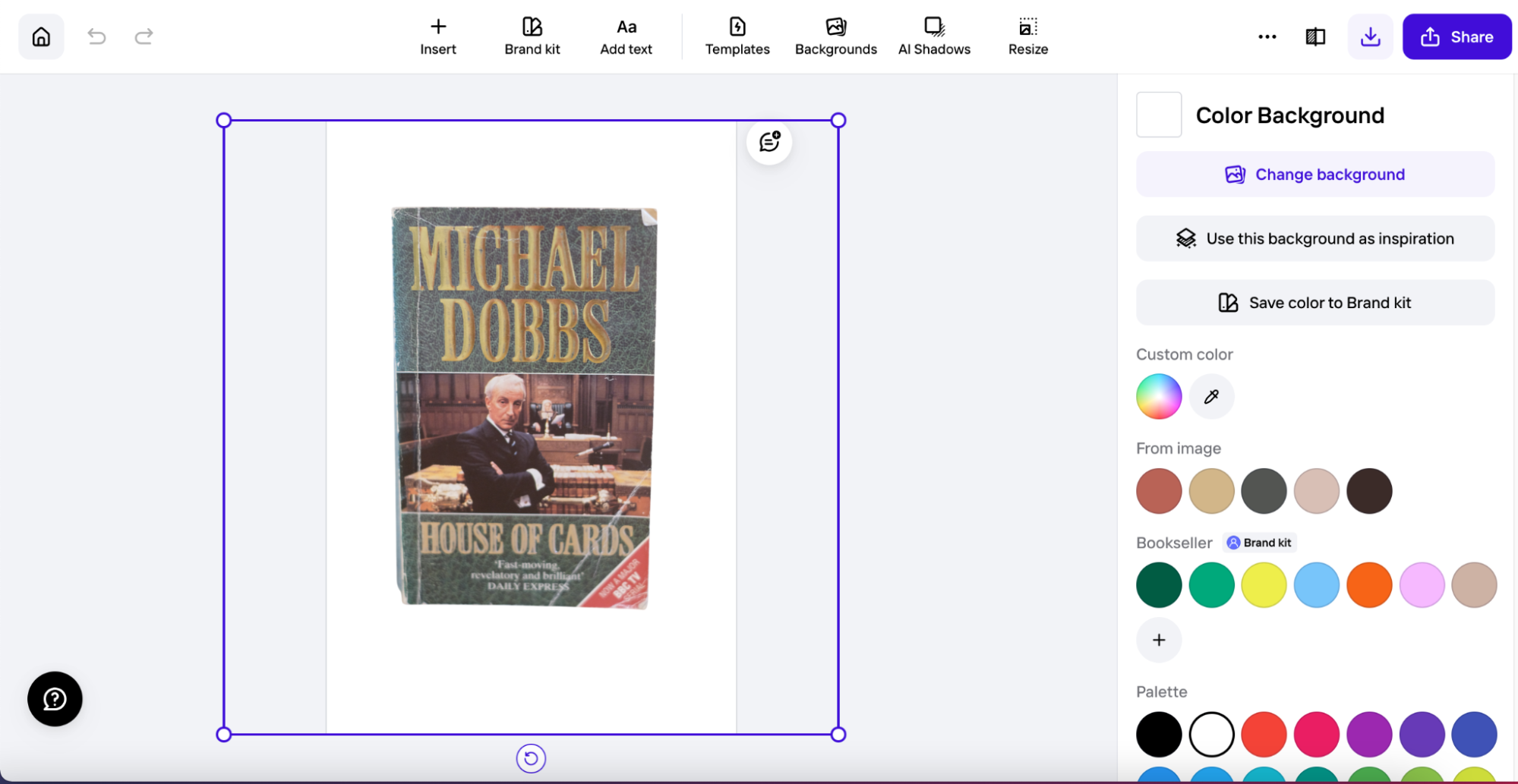The height and width of the screenshot is (784, 1518).
Task: Choose the beige Bookseller color
Action: 1474,585
